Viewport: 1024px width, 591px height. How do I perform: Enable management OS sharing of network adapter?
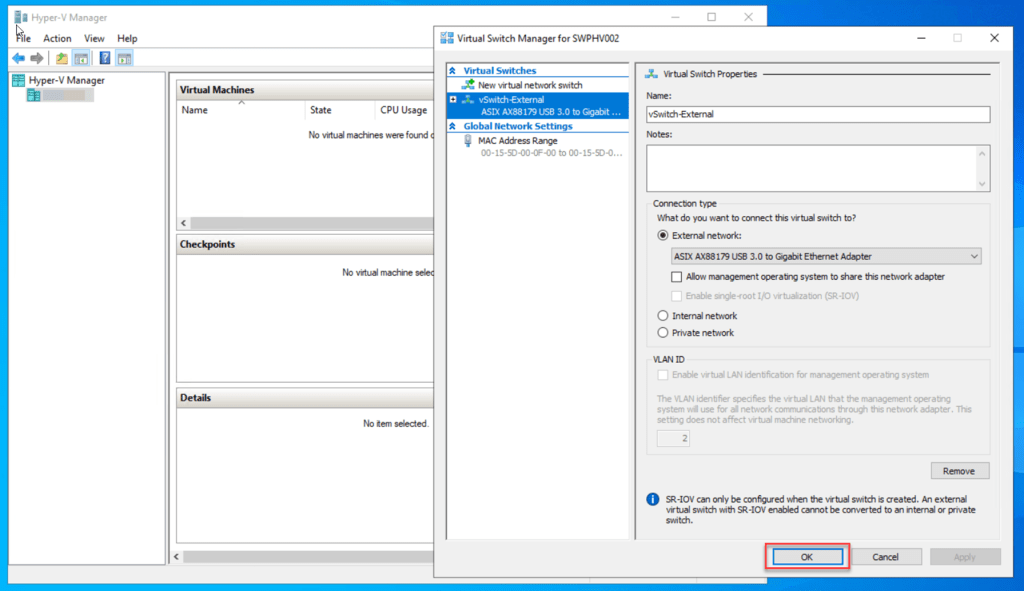coord(677,277)
